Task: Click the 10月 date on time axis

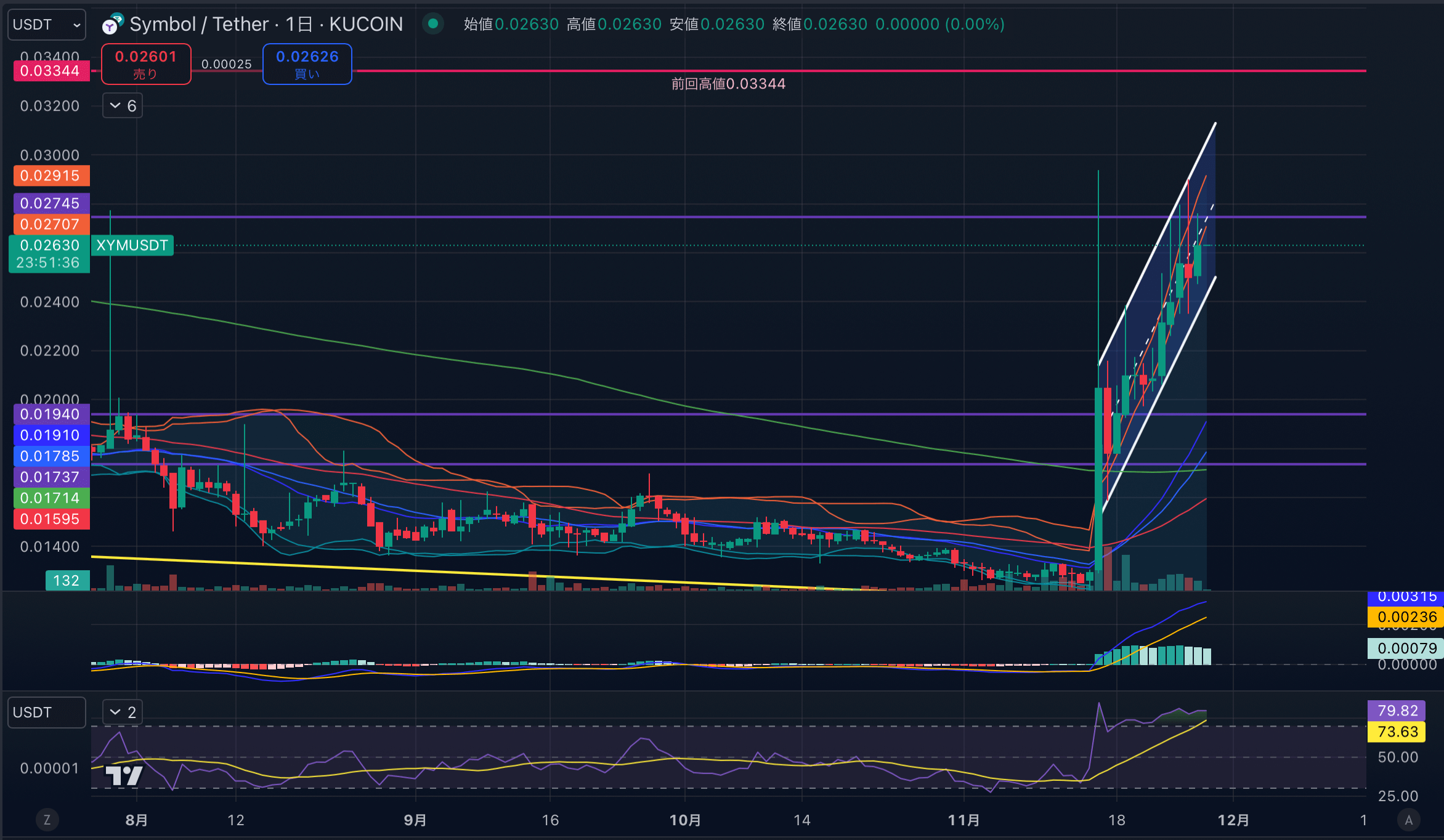Action: point(685,820)
